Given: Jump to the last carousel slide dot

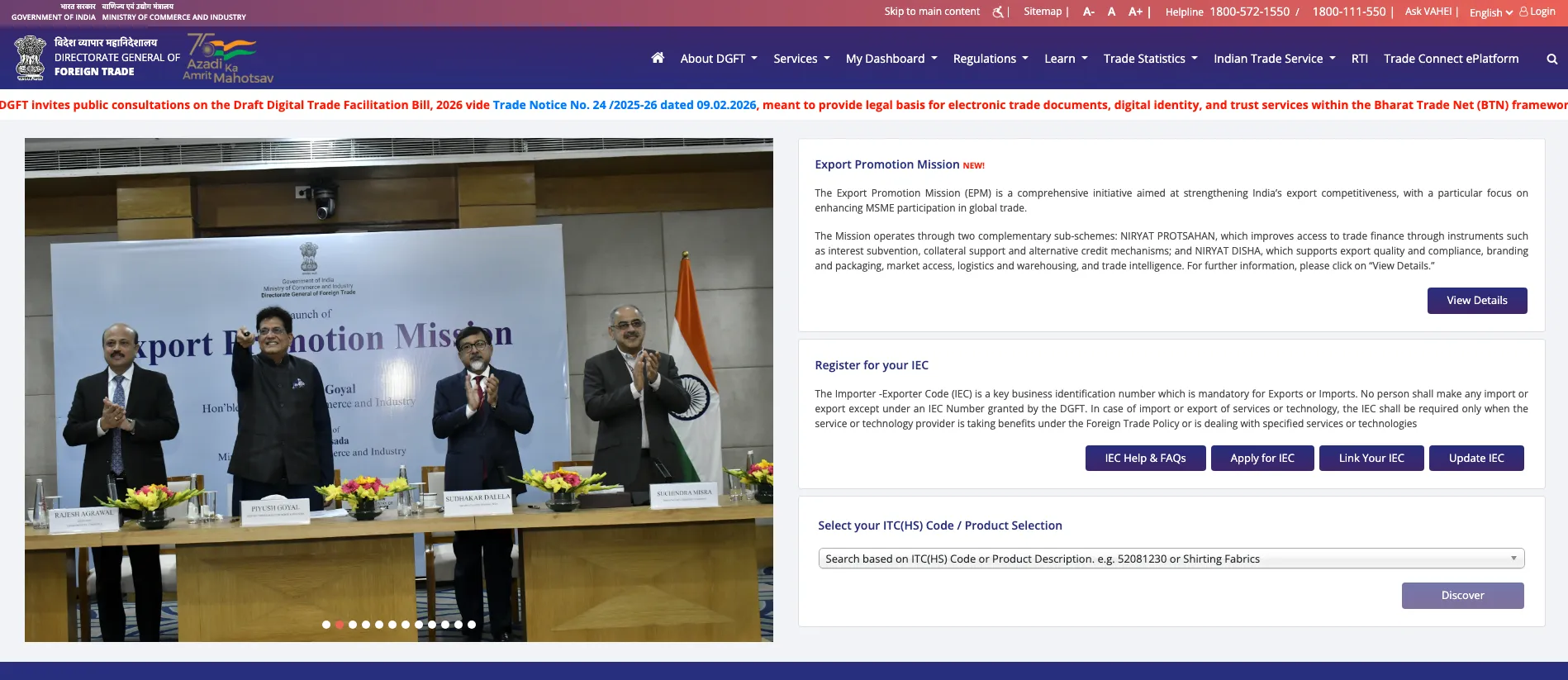Looking at the screenshot, I should (x=472, y=625).
